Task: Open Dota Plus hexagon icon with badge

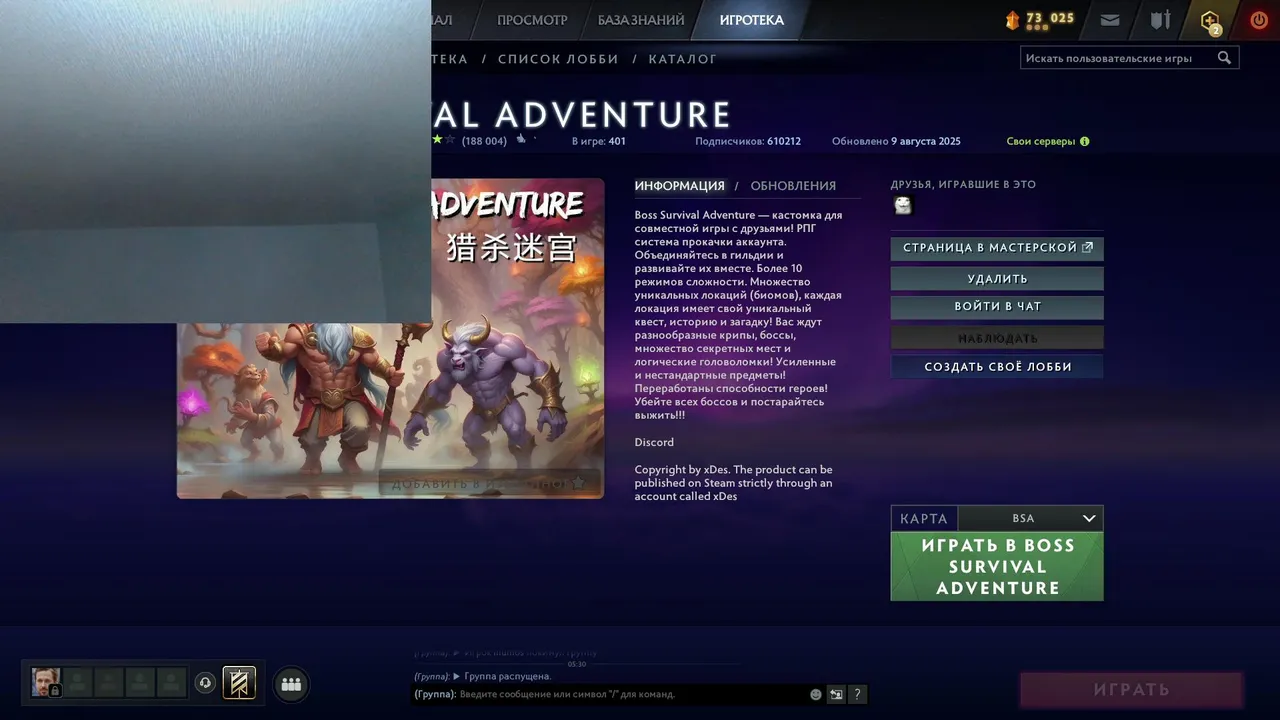Action: point(1211,21)
